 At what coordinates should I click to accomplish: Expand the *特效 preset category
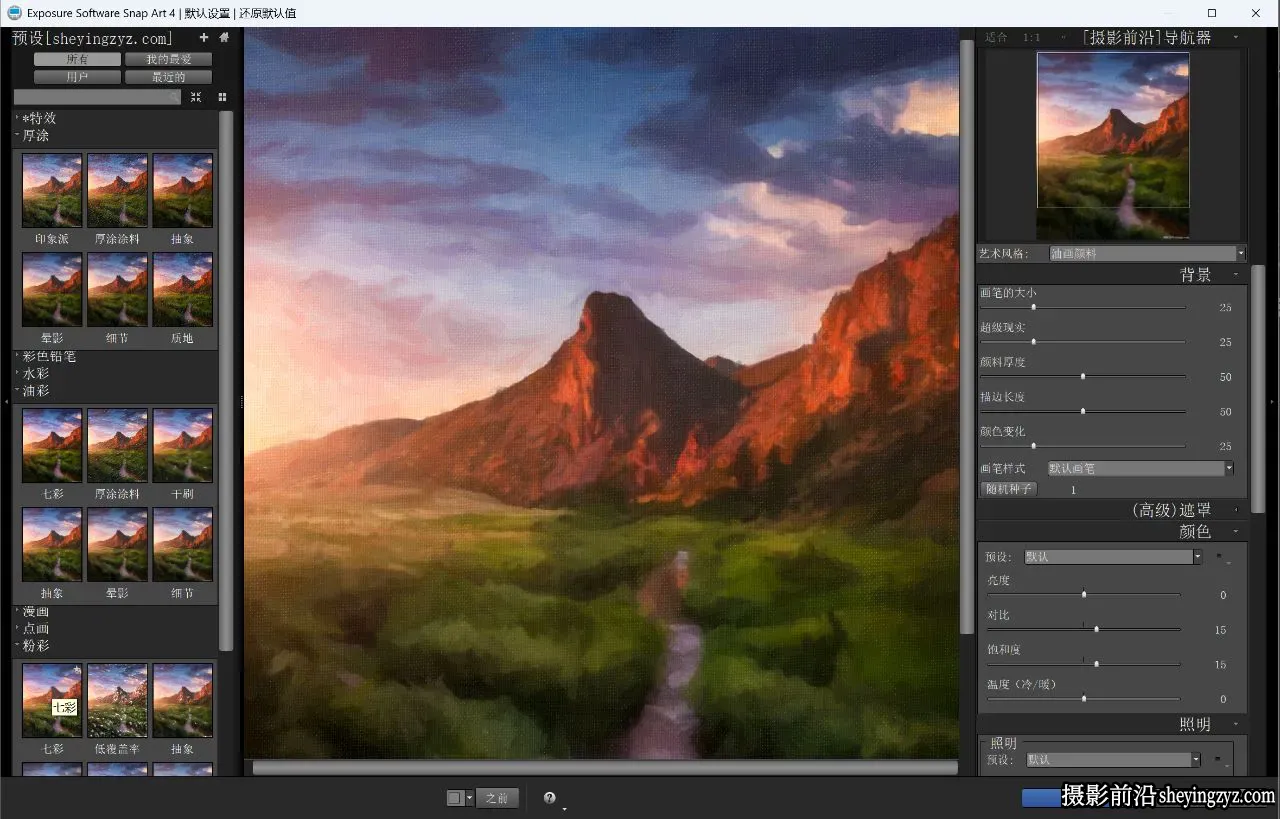tap(39, 118)
